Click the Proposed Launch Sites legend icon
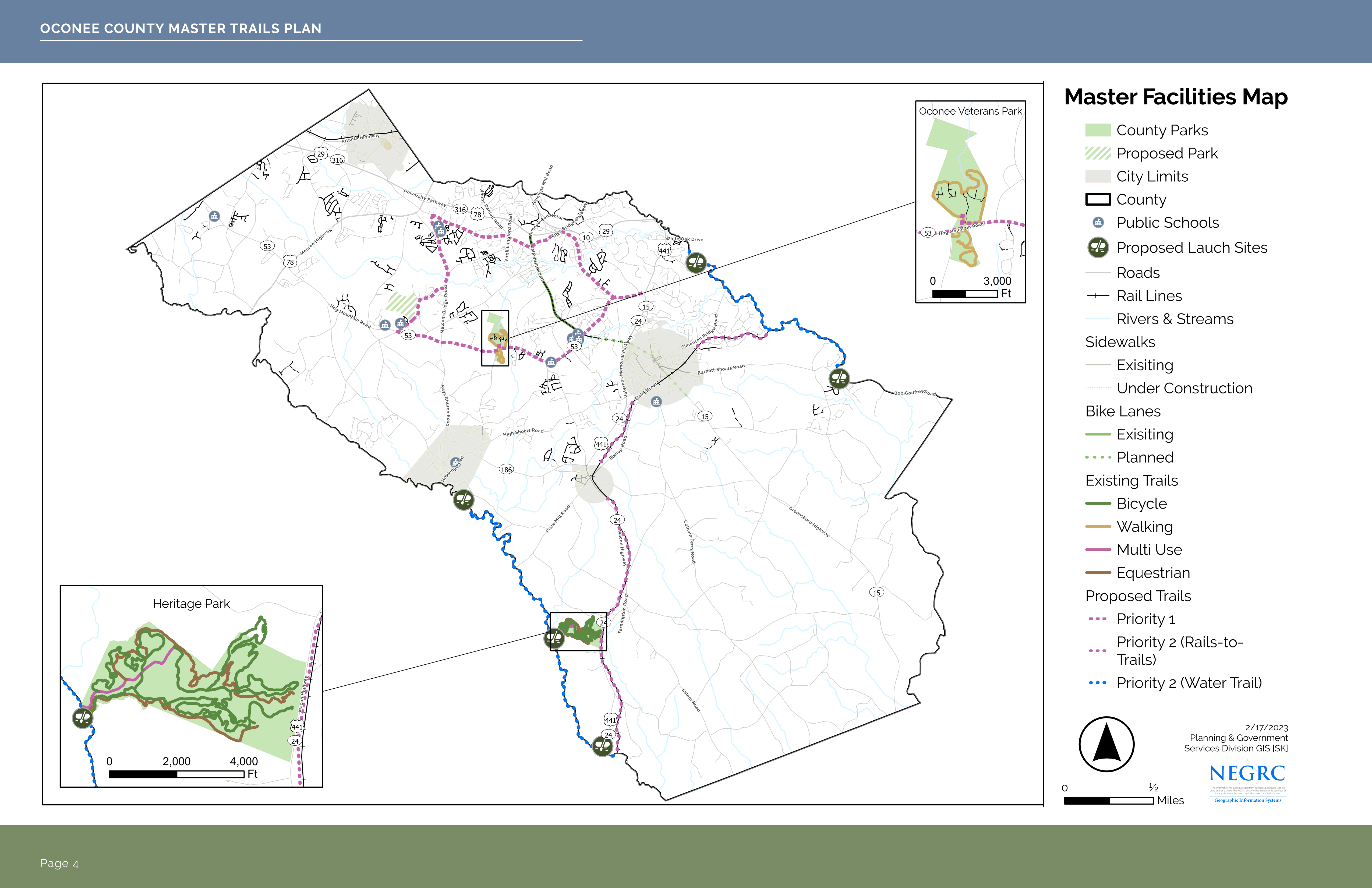Screen dimensions: 1372x888 click(1098, 247)
